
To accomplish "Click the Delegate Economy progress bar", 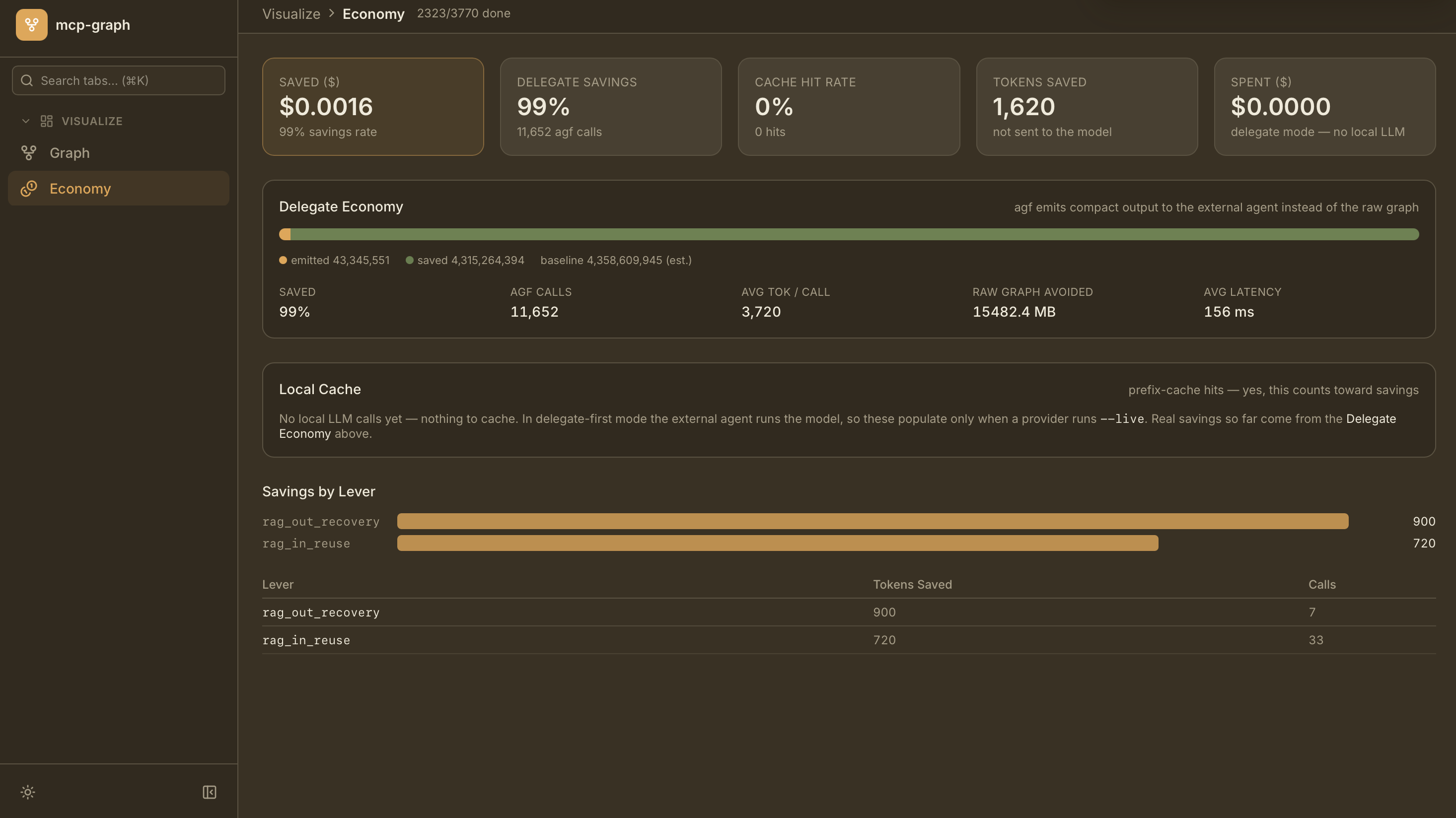I will pyautogui.click(x=849, y=234).
